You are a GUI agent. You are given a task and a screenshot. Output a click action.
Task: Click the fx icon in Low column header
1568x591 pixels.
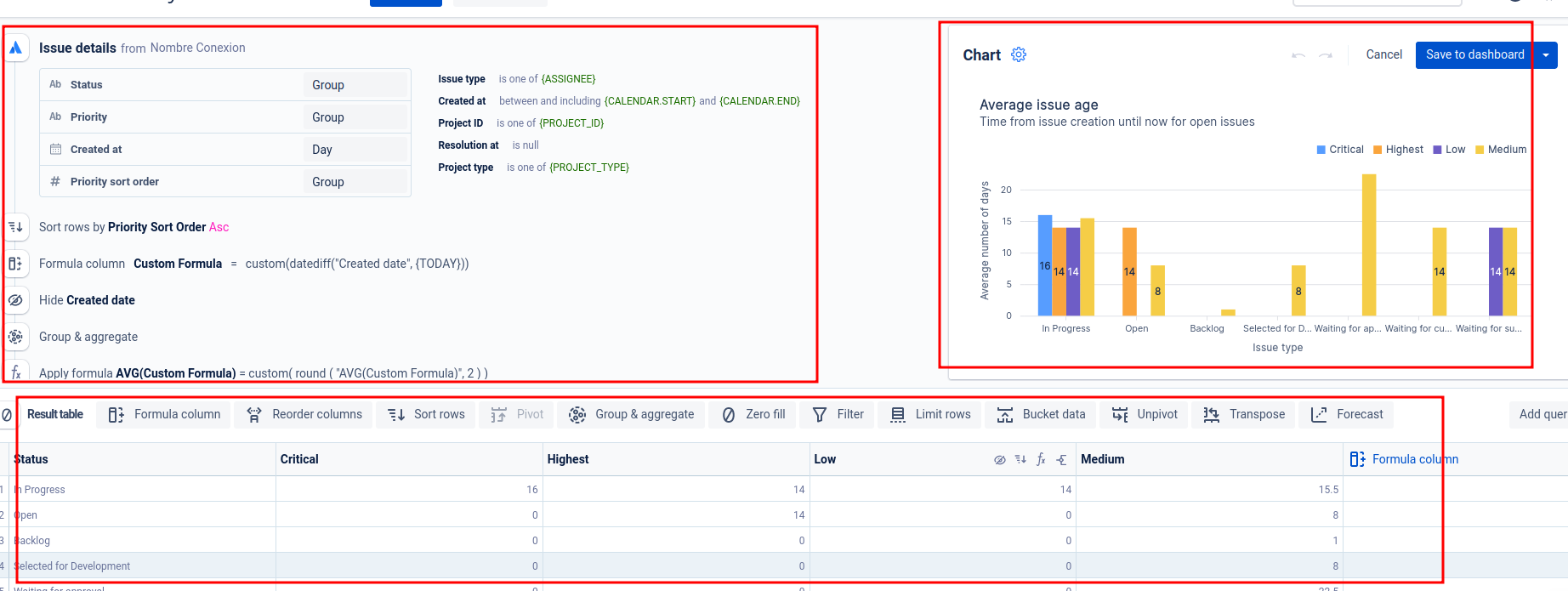pos(1041,459)
